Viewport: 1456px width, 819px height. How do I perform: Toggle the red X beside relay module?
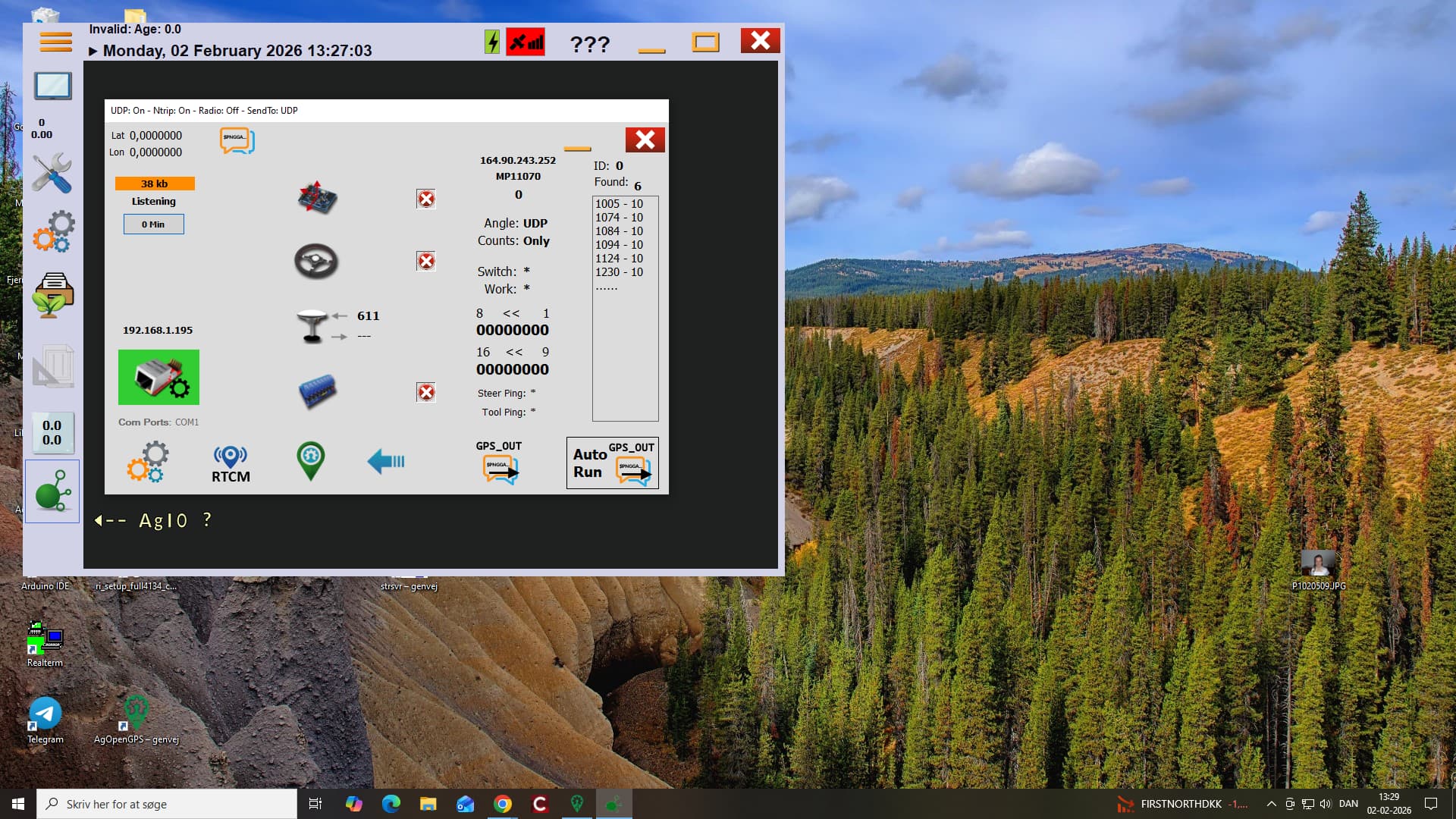tap(426, 392)
